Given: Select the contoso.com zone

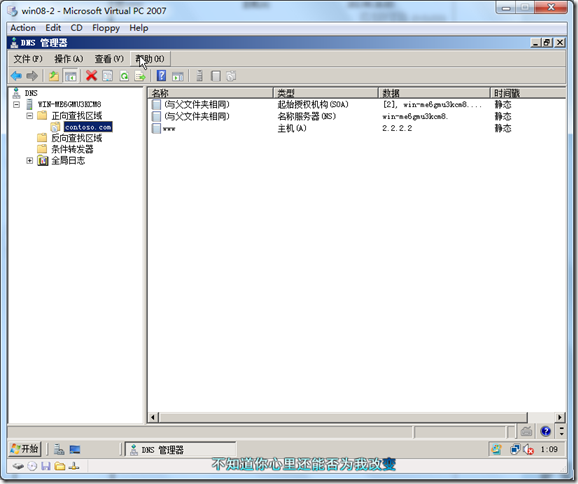Looking at the screenshot, I should [x=88, y=127].
